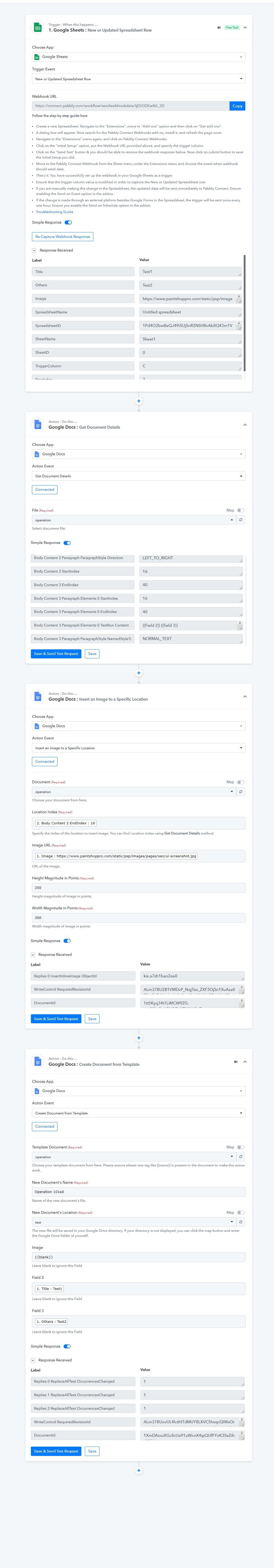The image size is (274, 1568).
Task: Collapse Response Received in Insert an Image step
Action: 33,955
